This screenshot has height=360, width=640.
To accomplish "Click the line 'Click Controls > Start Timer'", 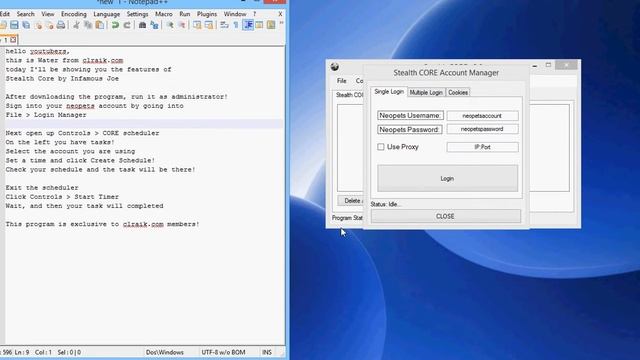I will tap(62, 197).
